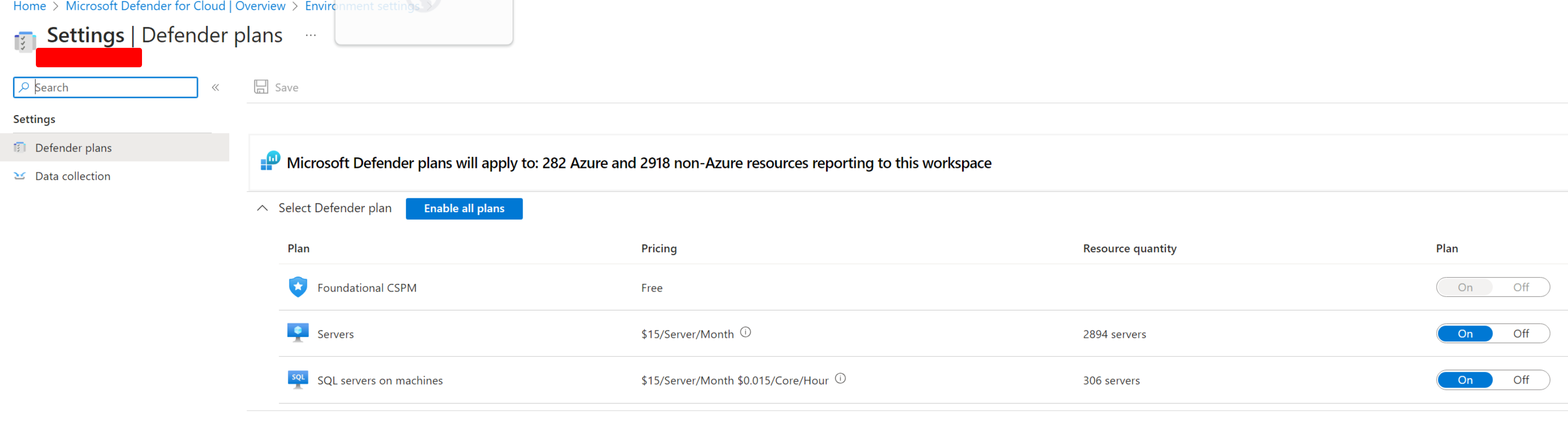Viewport: 1568px width, 438px height.
Task: Click the Save floppy disk icon
Action: (x=261, y=87)
